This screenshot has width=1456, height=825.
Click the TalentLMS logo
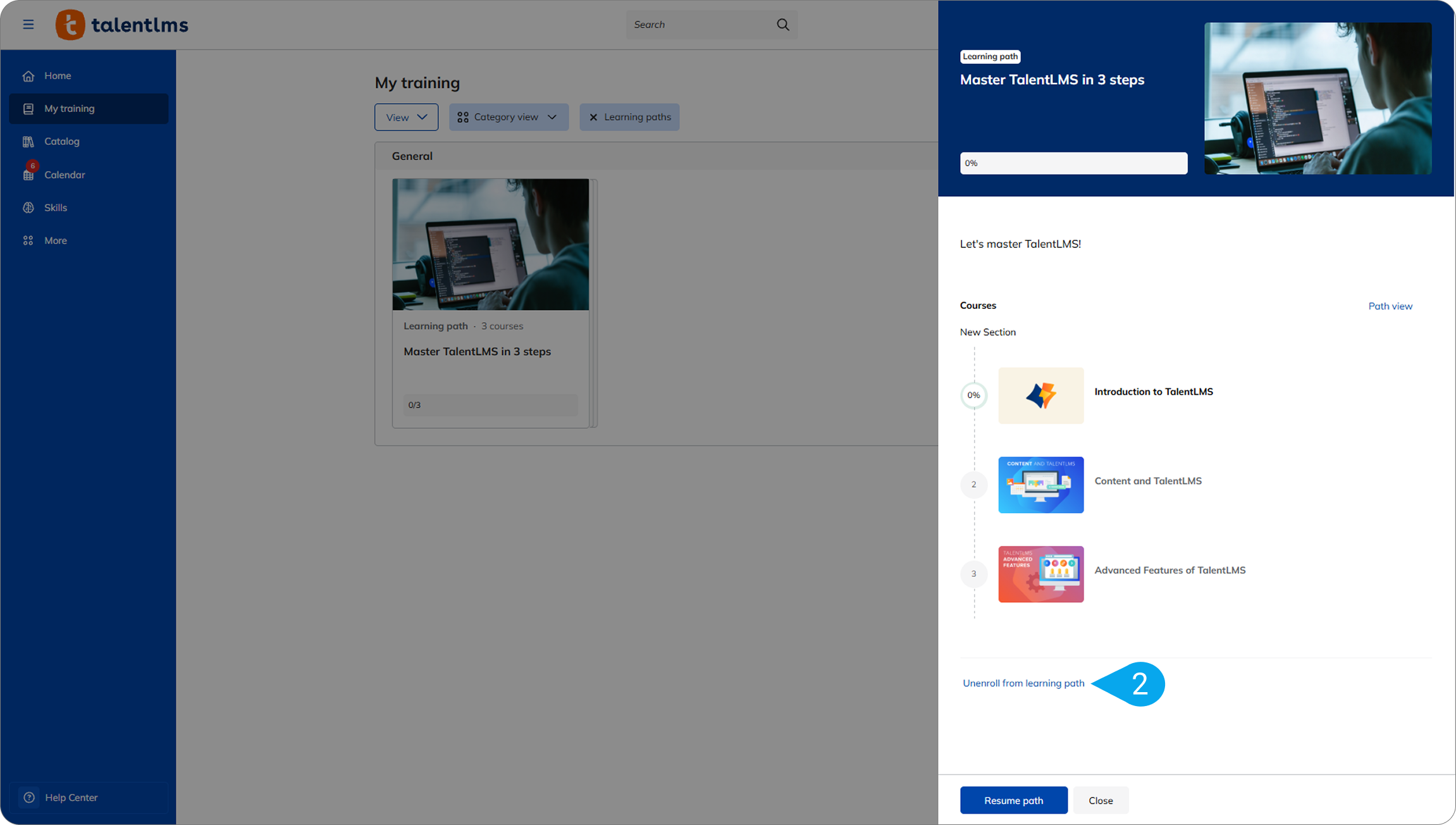pyautogui.click(x=122, y=25)
